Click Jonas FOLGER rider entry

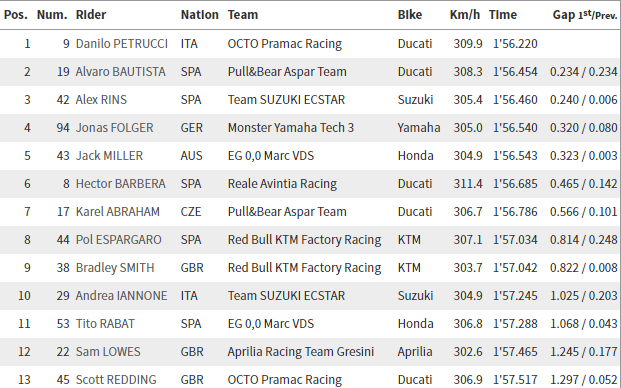coord(114,128)
